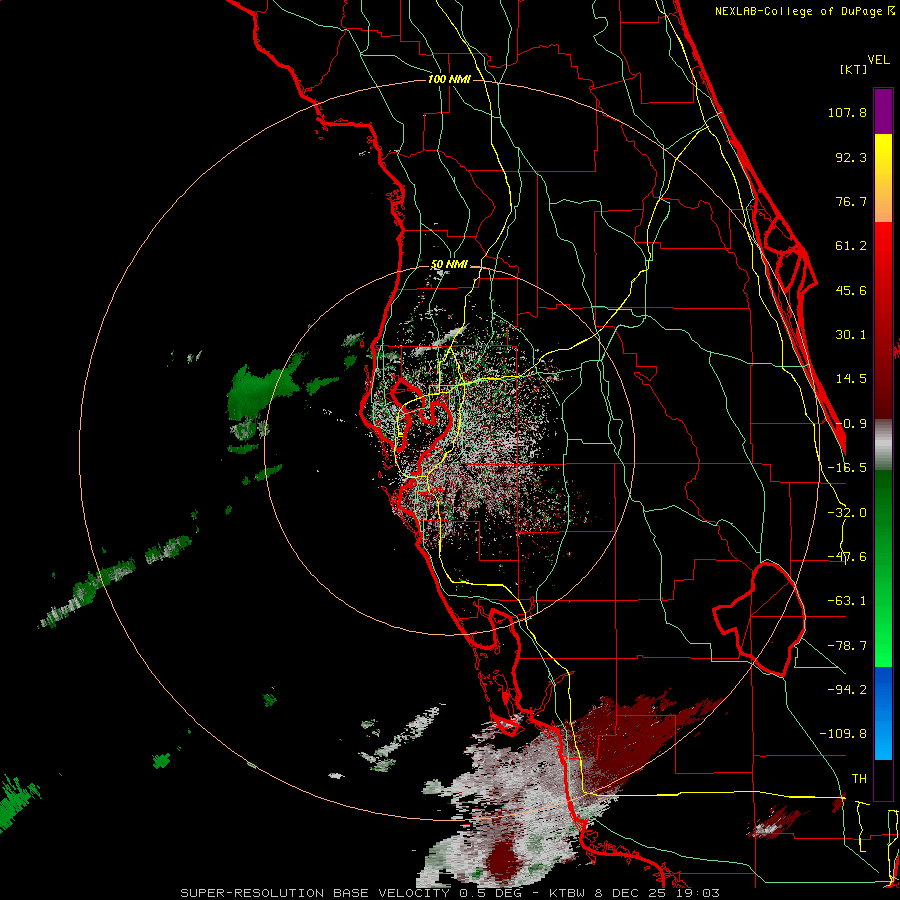Click the [KT] units label
The height and width of the screenshot is (900, 900).
tap(853, 69)
